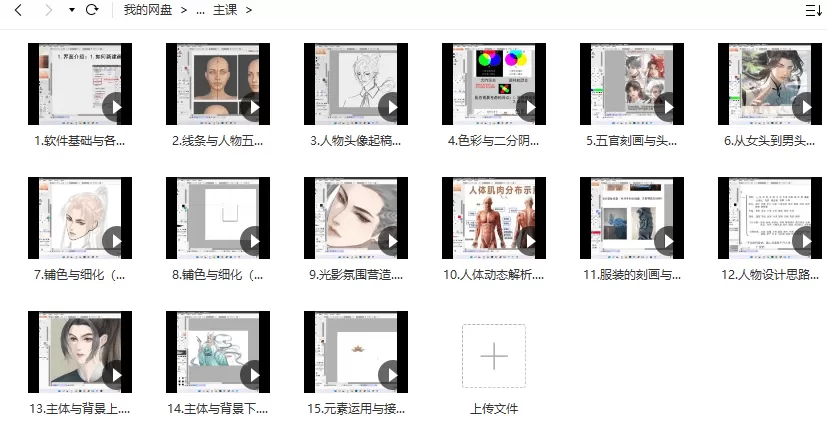The width and height of the screenshot is (827, 431).
Task: Click play icon on 4.色彩与二分阴 video
Action: pos(531,106)
